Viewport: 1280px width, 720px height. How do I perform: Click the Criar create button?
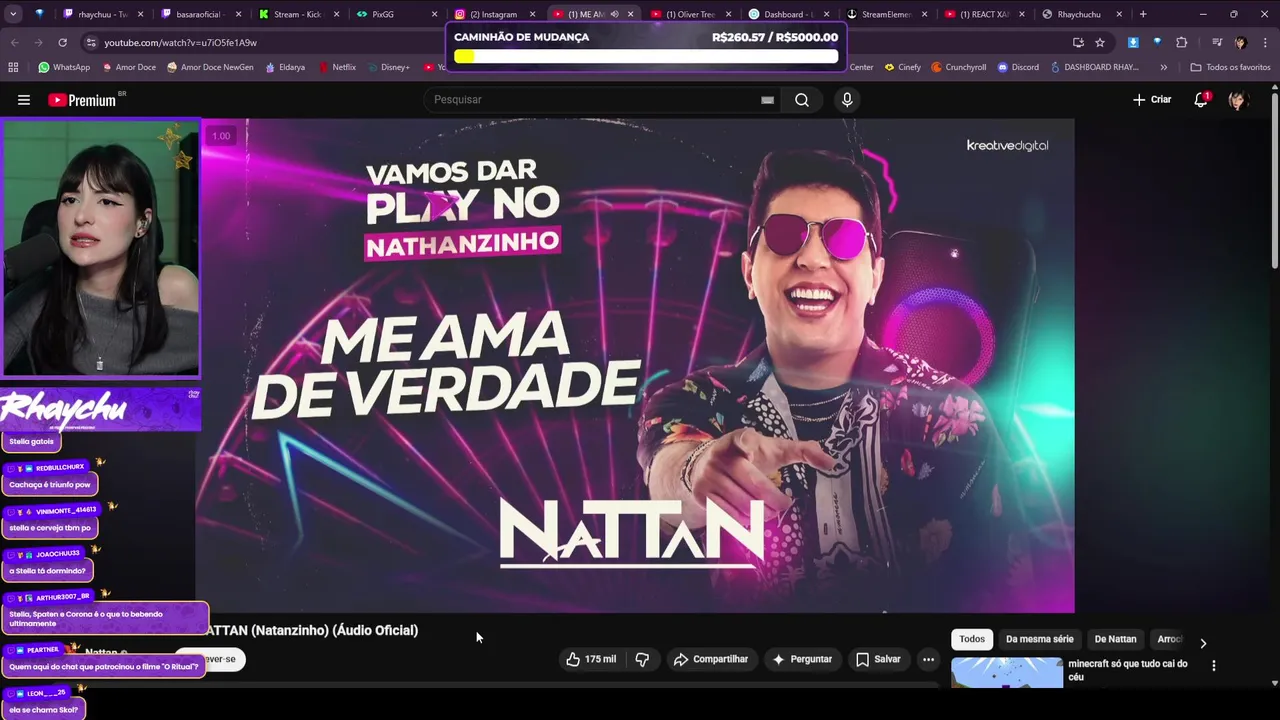tap(1152, 100)
